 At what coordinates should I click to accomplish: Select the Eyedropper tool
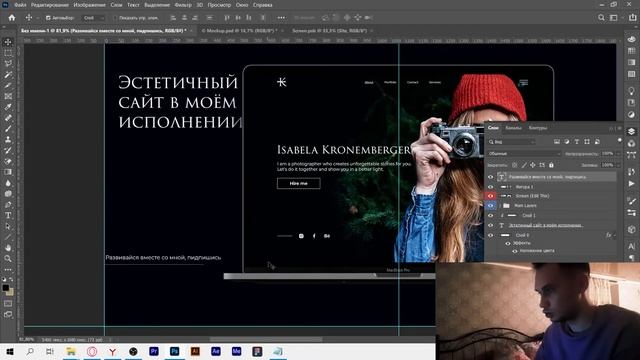point(8,107)
